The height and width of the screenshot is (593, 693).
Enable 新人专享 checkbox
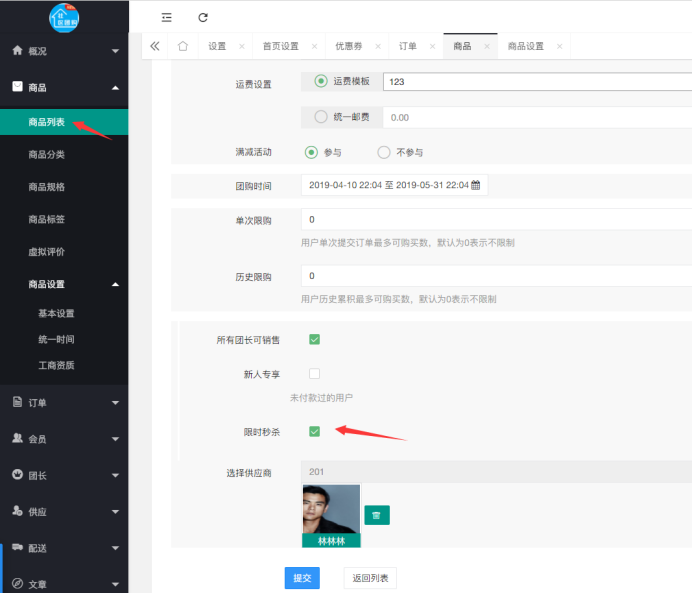tap(314, 374)
